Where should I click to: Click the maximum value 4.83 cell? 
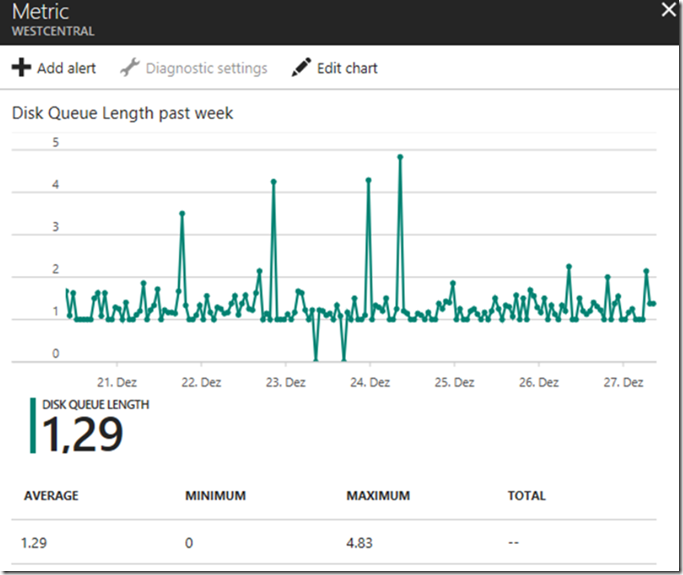click(x=359, y=543)
